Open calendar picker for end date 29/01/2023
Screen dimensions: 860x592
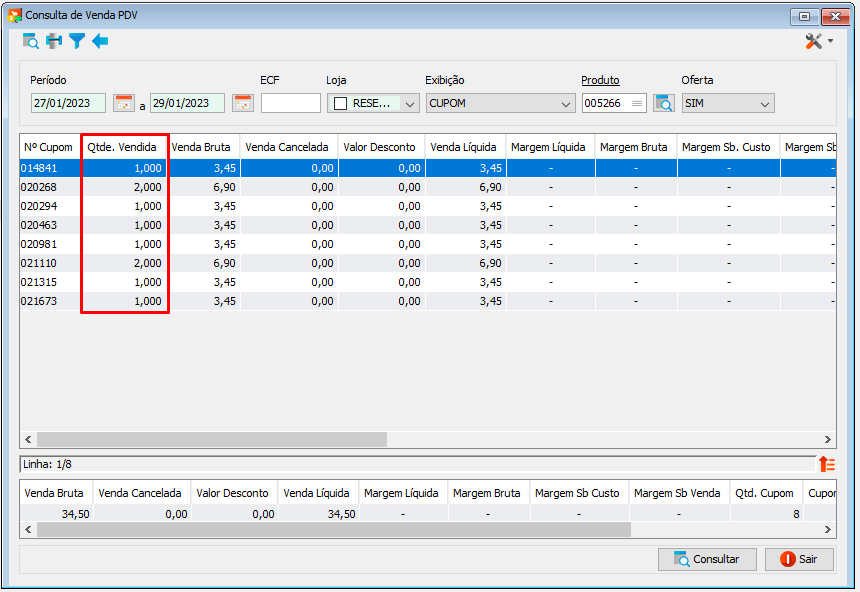243,103
